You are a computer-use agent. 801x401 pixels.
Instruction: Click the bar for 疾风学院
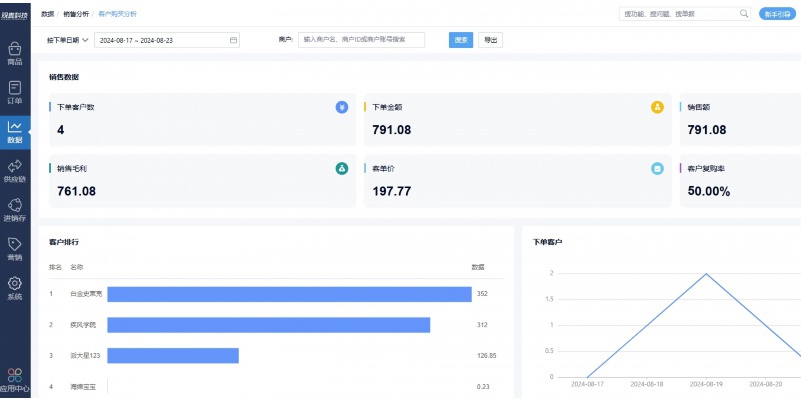click(x=269, y=325)
